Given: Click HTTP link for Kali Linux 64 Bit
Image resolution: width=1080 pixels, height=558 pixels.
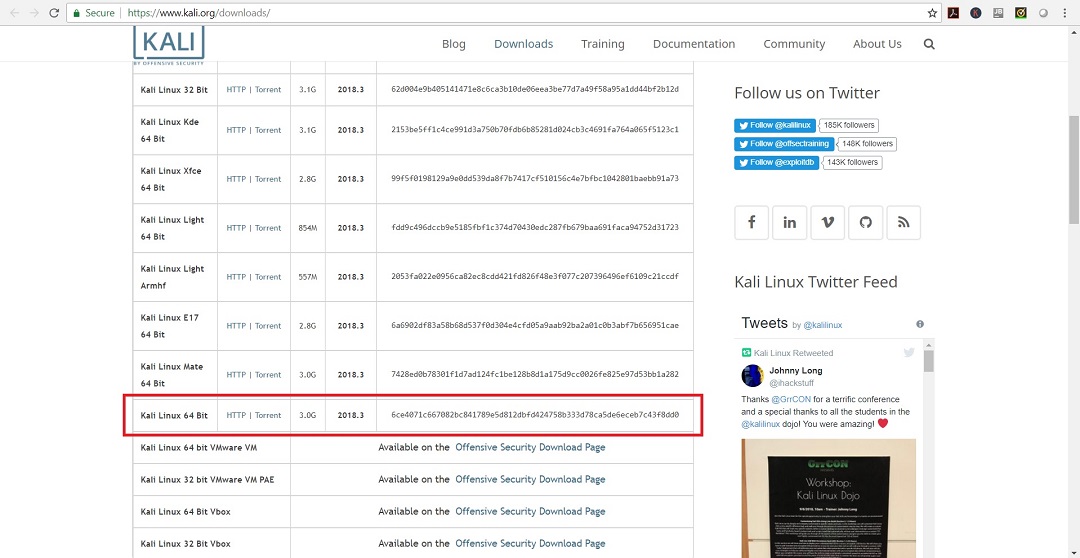Looking at the screenshot, I should point(236,415).
